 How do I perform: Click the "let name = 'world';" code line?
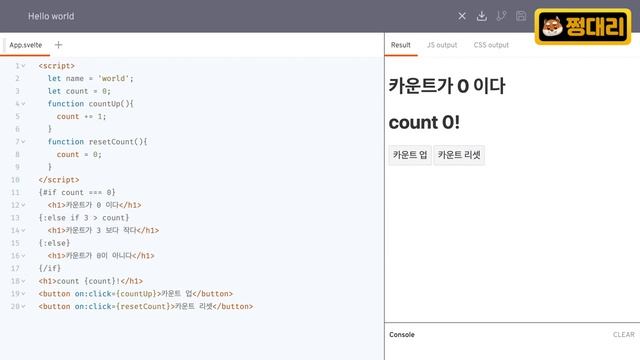91,78
